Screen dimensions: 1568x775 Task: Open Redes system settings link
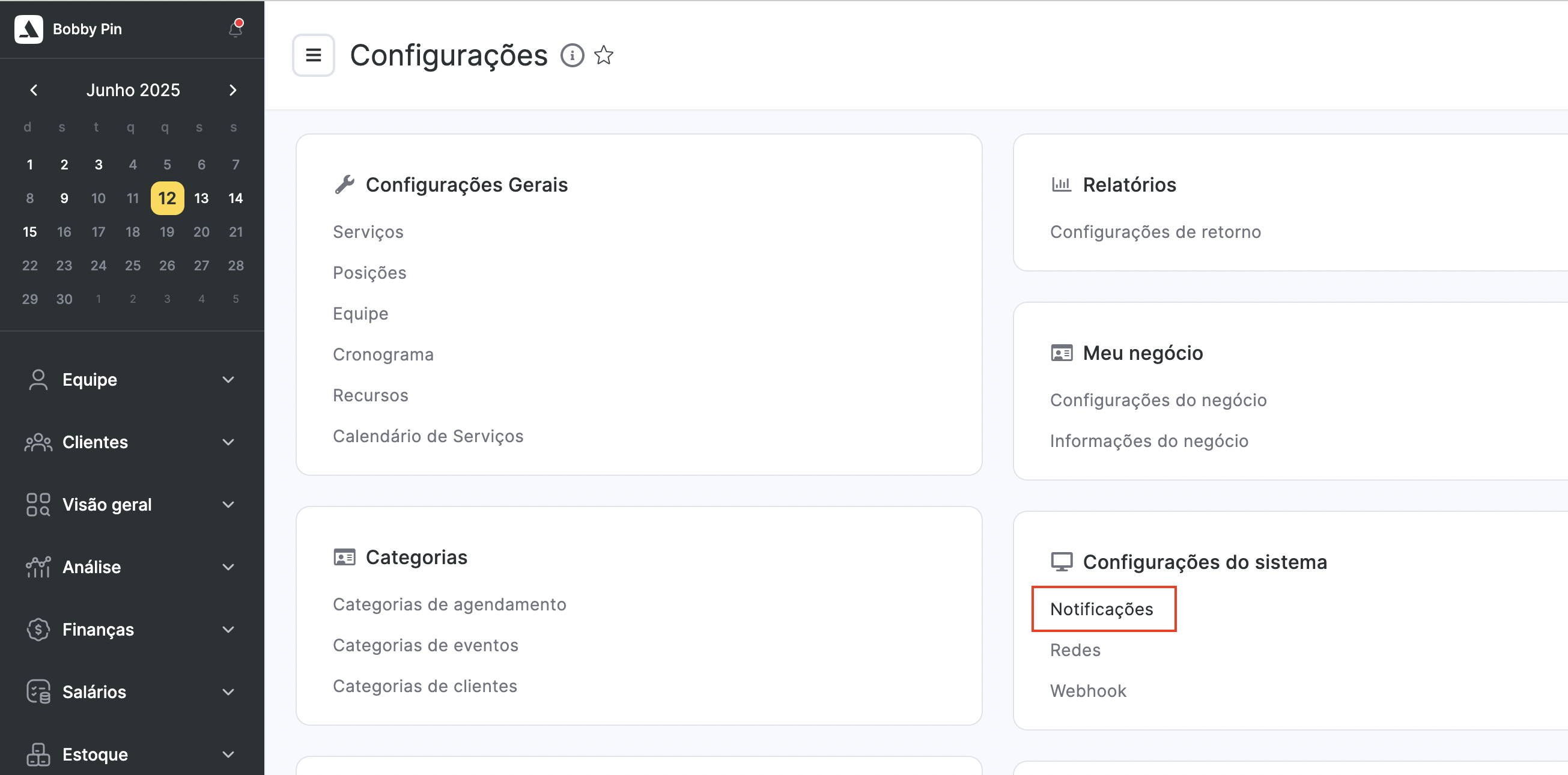click(x=1075, y=650)
